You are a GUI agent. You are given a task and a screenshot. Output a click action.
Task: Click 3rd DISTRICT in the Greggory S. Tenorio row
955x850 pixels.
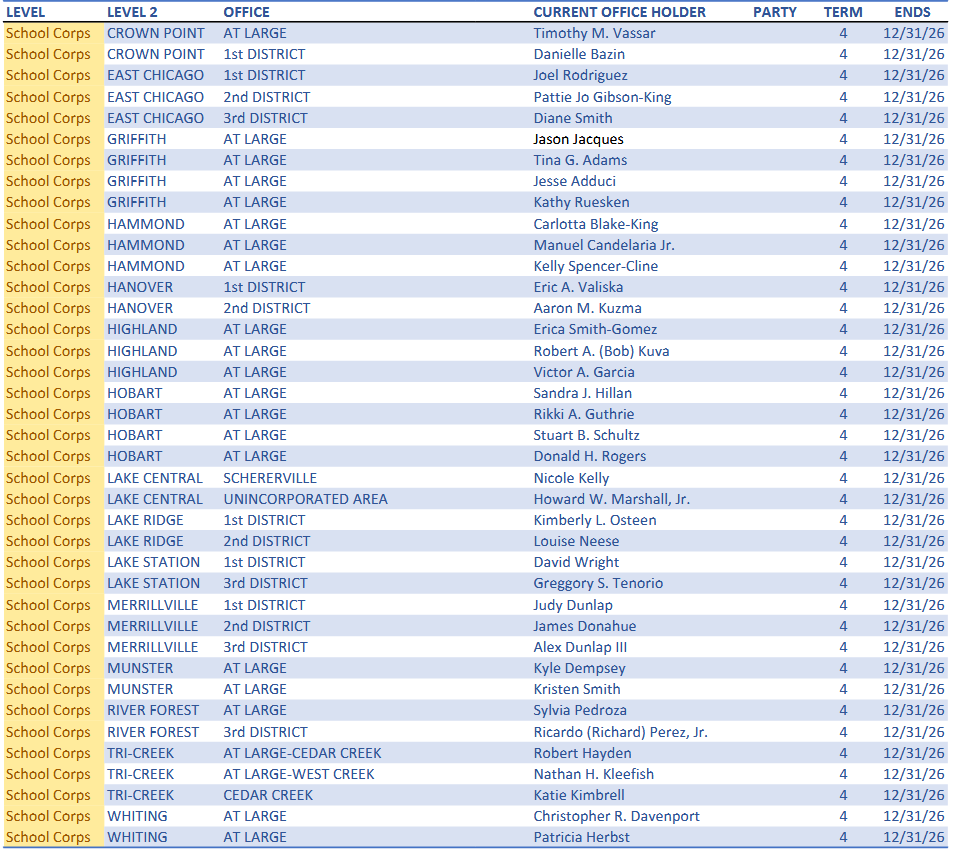click(x=265, y=583)
